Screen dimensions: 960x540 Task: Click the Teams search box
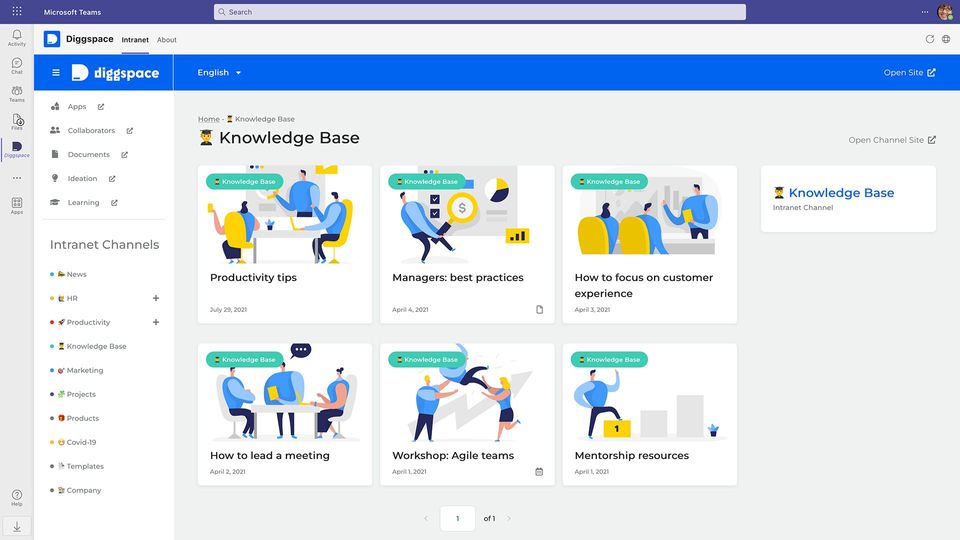click(x=479, y=12)
